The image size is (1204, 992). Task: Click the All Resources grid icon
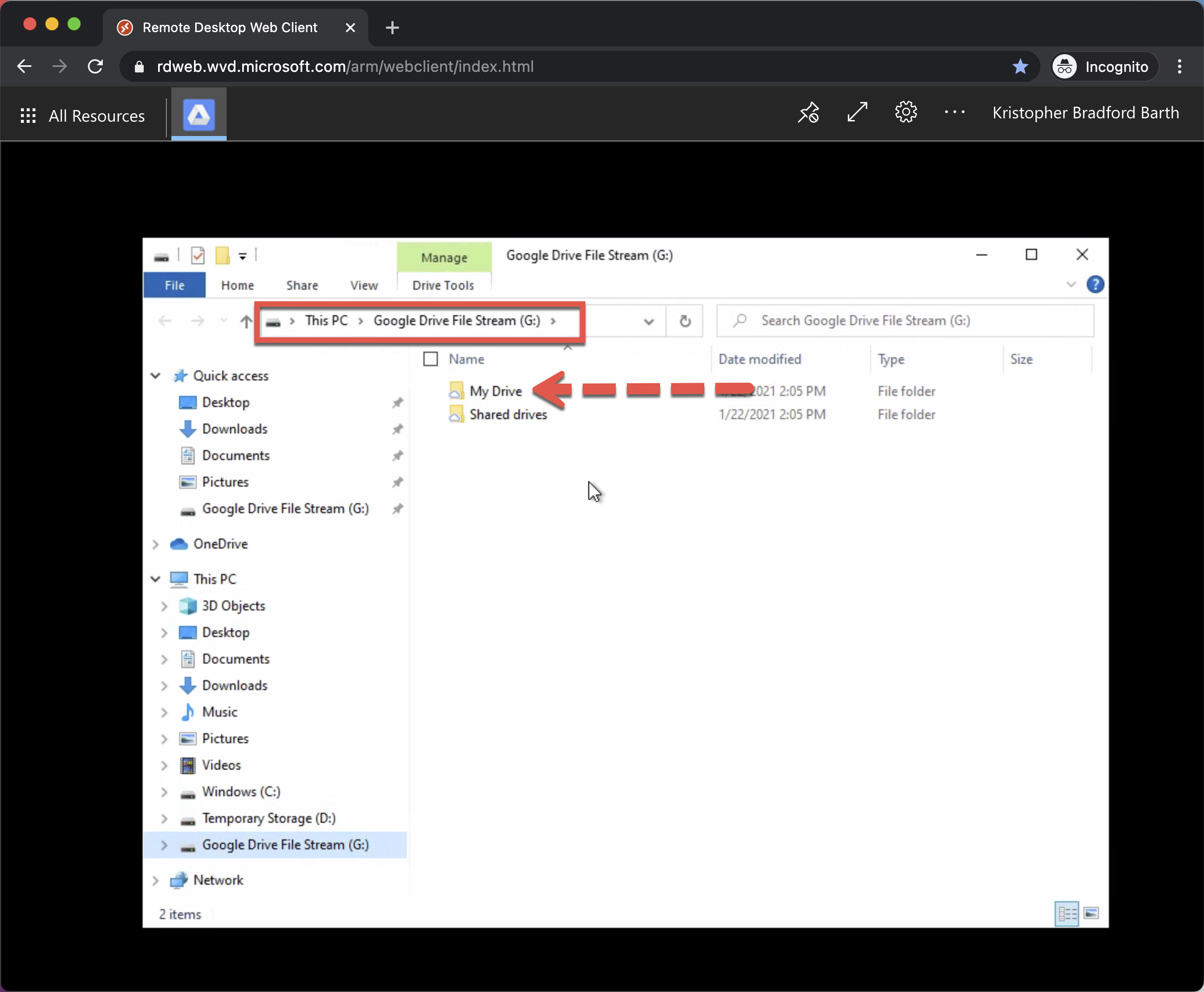click(28, 116)
